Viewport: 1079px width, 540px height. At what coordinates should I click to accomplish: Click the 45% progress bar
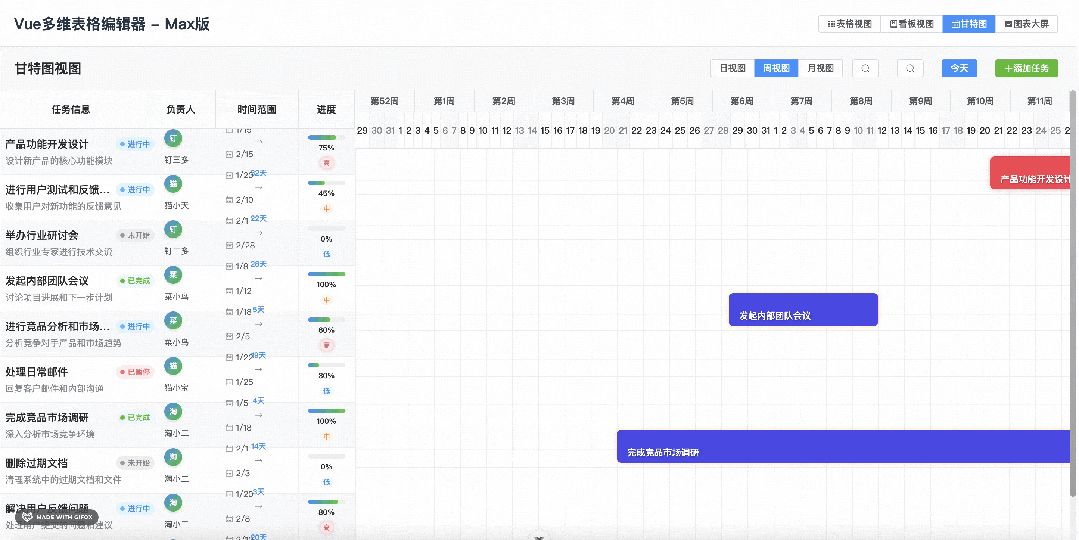[326, 183]
